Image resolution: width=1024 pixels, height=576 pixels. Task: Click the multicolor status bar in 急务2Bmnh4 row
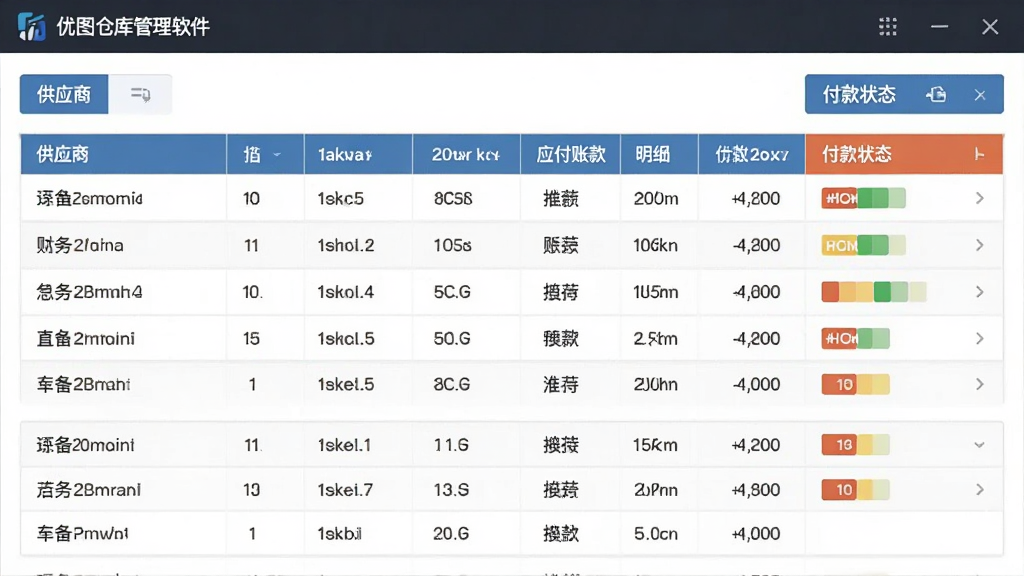(874, 292)
